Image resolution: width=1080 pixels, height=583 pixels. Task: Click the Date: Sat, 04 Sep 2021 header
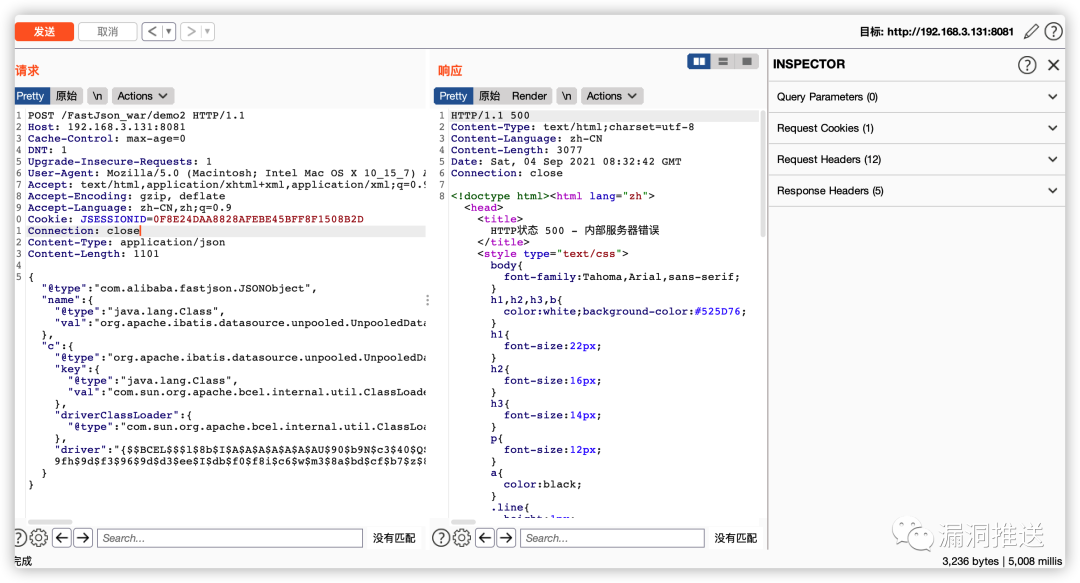[566, 161]
